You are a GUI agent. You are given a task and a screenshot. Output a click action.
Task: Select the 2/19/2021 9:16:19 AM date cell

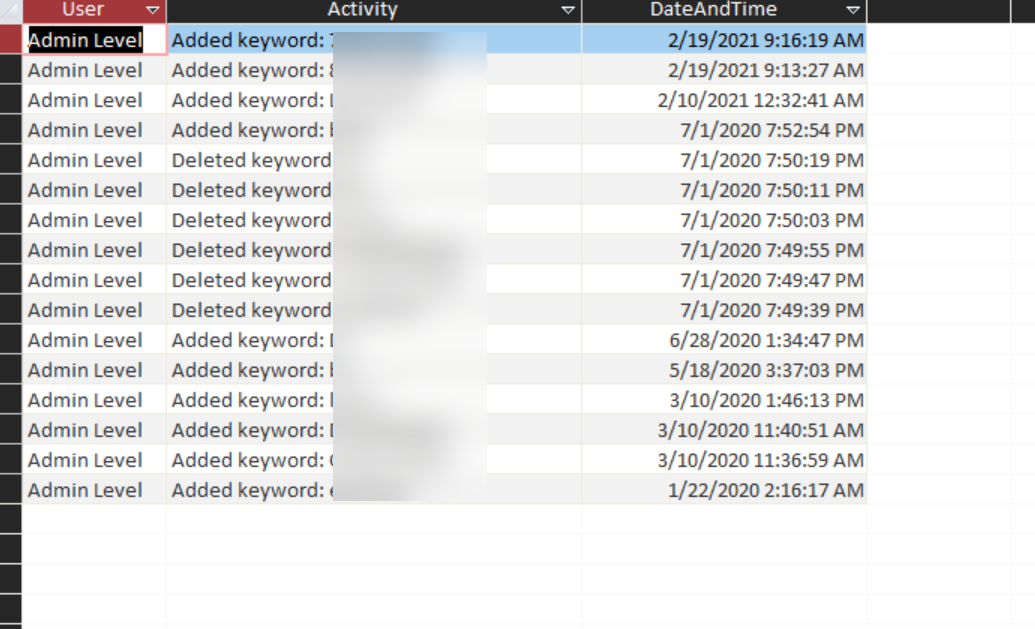coord(765,40)
